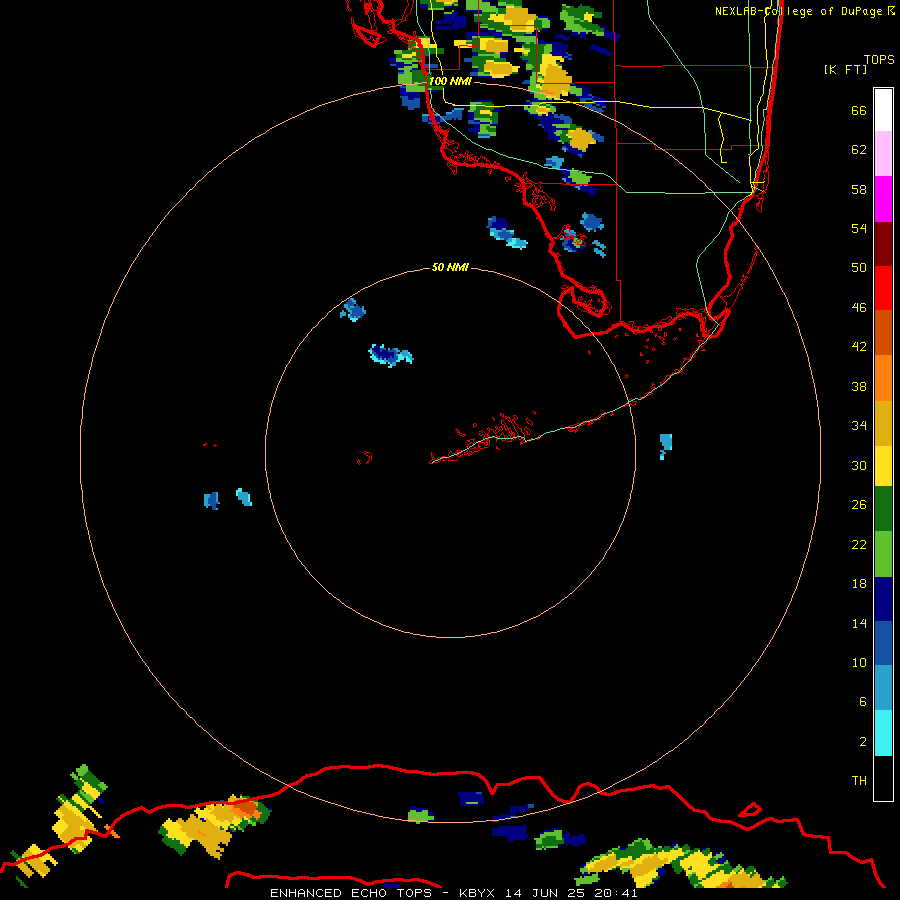This screenshot has width=900, height=900.
Task: Click the NEXLAB-College of DuPage credit text
Action: [x=805, y=11]
